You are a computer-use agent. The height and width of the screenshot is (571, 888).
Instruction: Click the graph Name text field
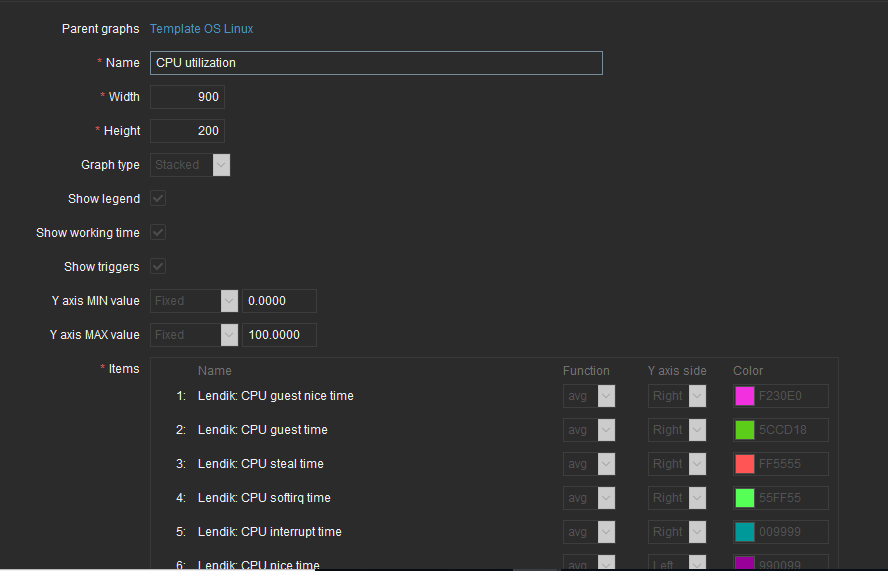click(x=376, y=63)
